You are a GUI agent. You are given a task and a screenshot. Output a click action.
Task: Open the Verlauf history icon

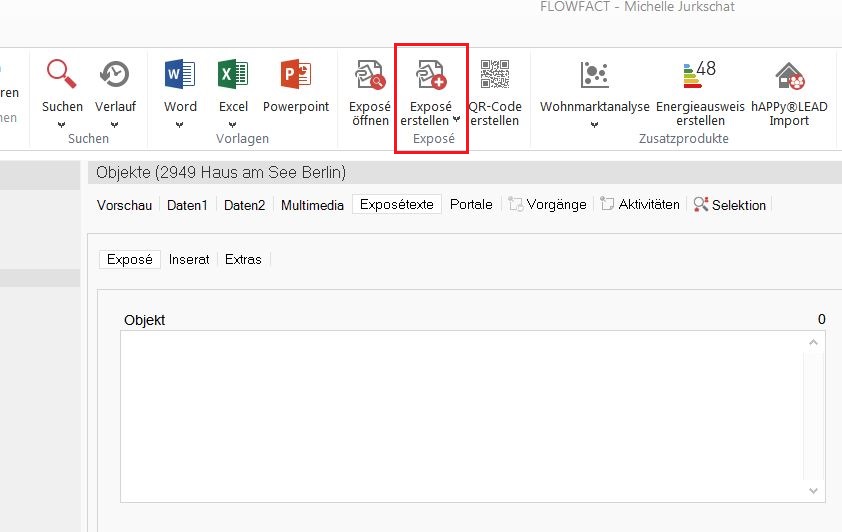[114, 74]
